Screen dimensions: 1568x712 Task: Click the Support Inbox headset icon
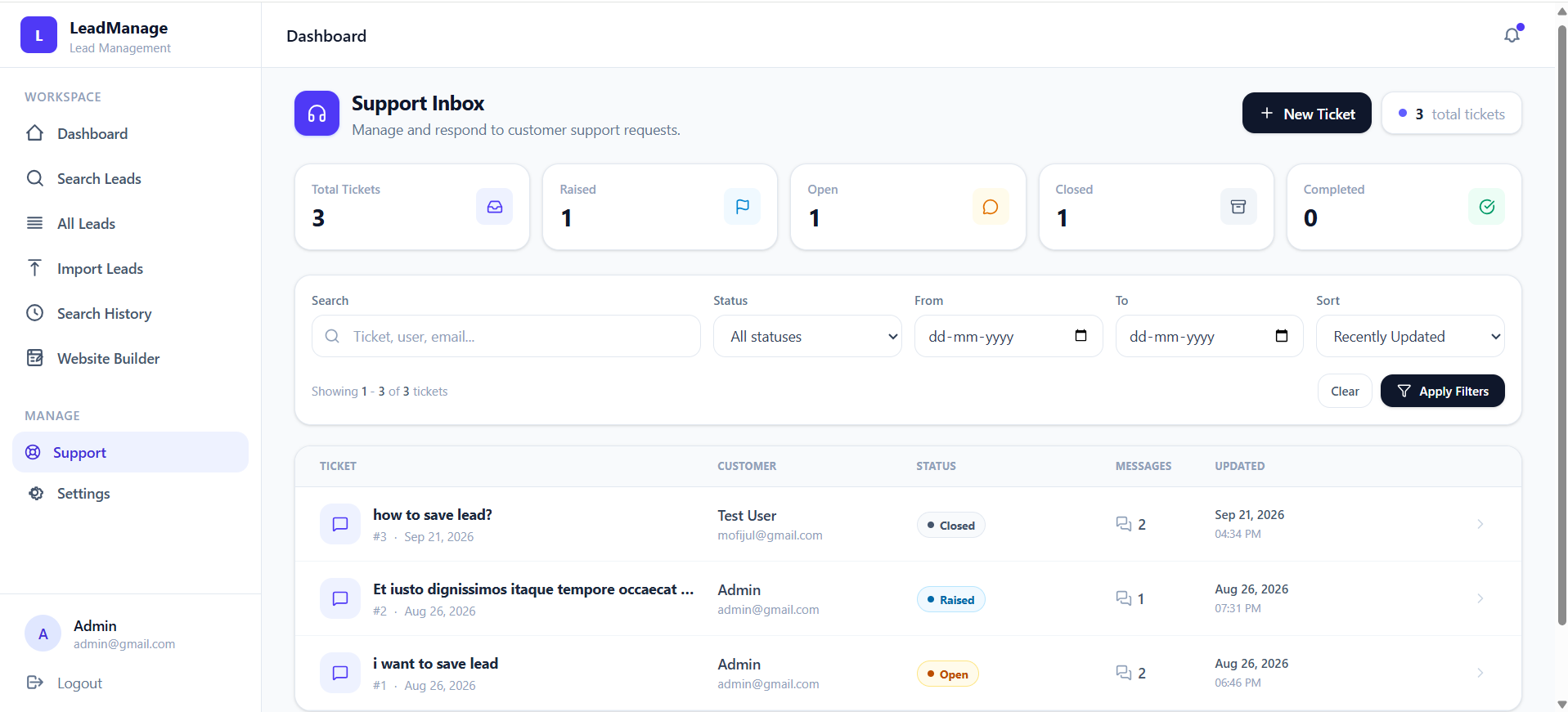(x=317, y=113)
